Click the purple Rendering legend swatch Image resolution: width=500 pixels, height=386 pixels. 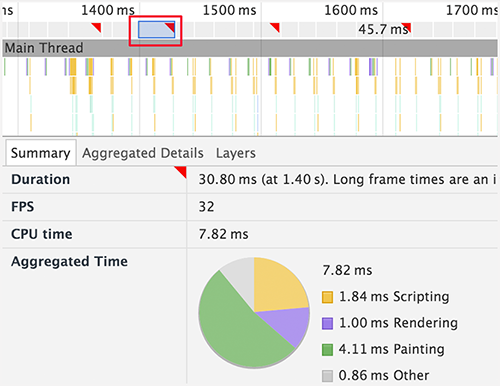327,323
